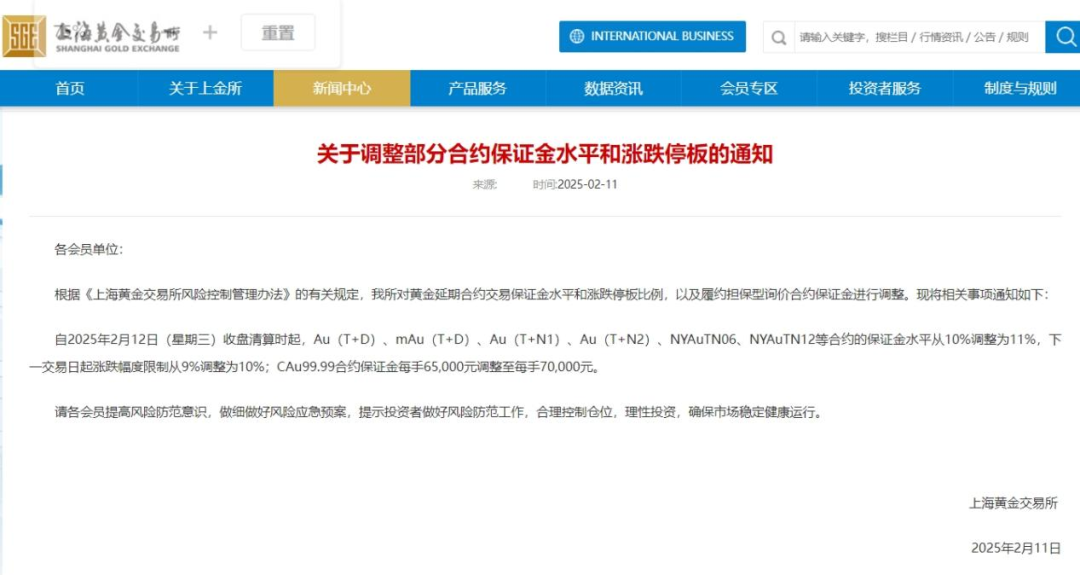Open the 产品服务 menu
Viewport: 1080px width, 575px height.
click(477, 88)
